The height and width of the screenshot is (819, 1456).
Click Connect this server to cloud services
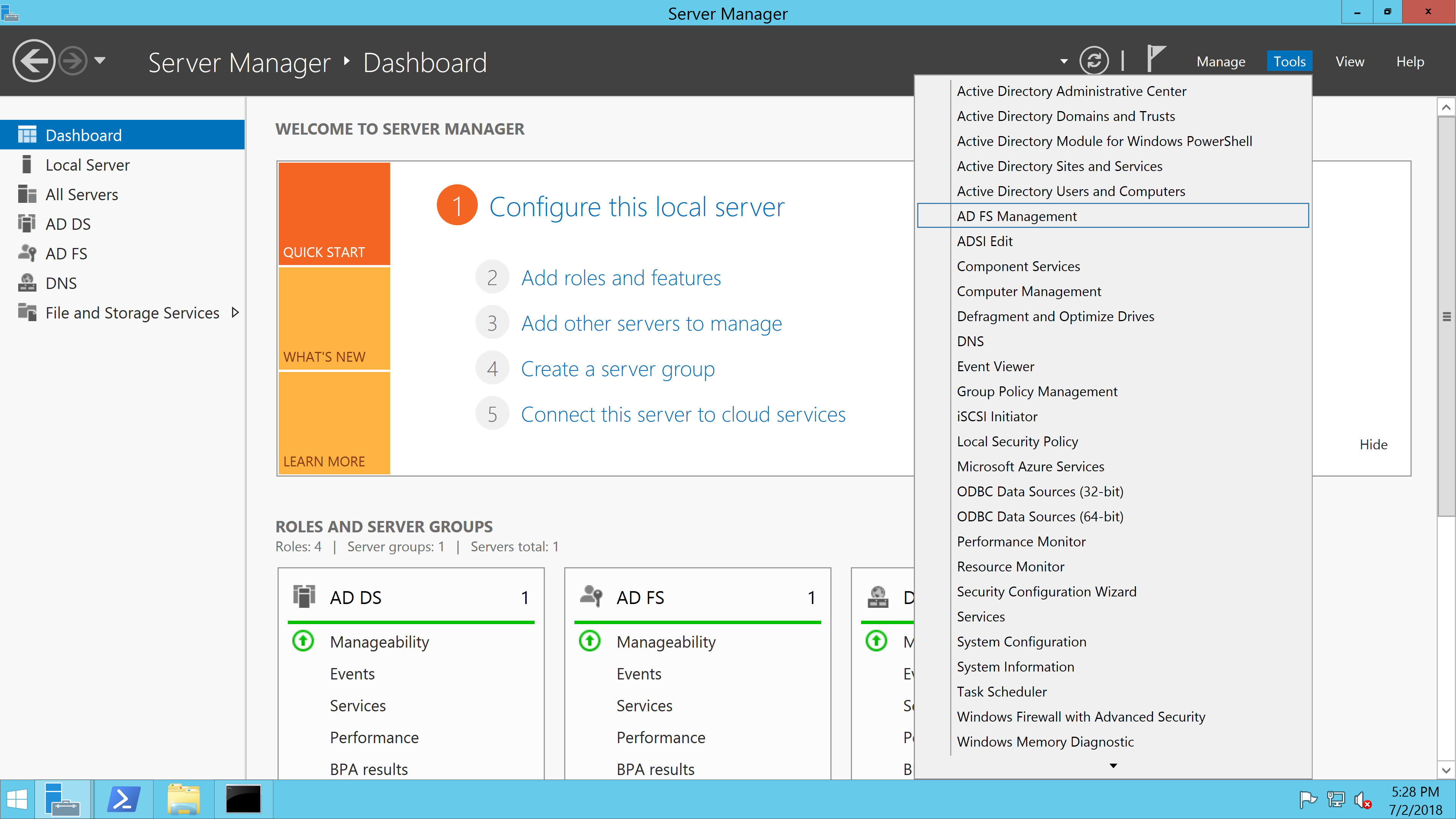tap(683, 414)
